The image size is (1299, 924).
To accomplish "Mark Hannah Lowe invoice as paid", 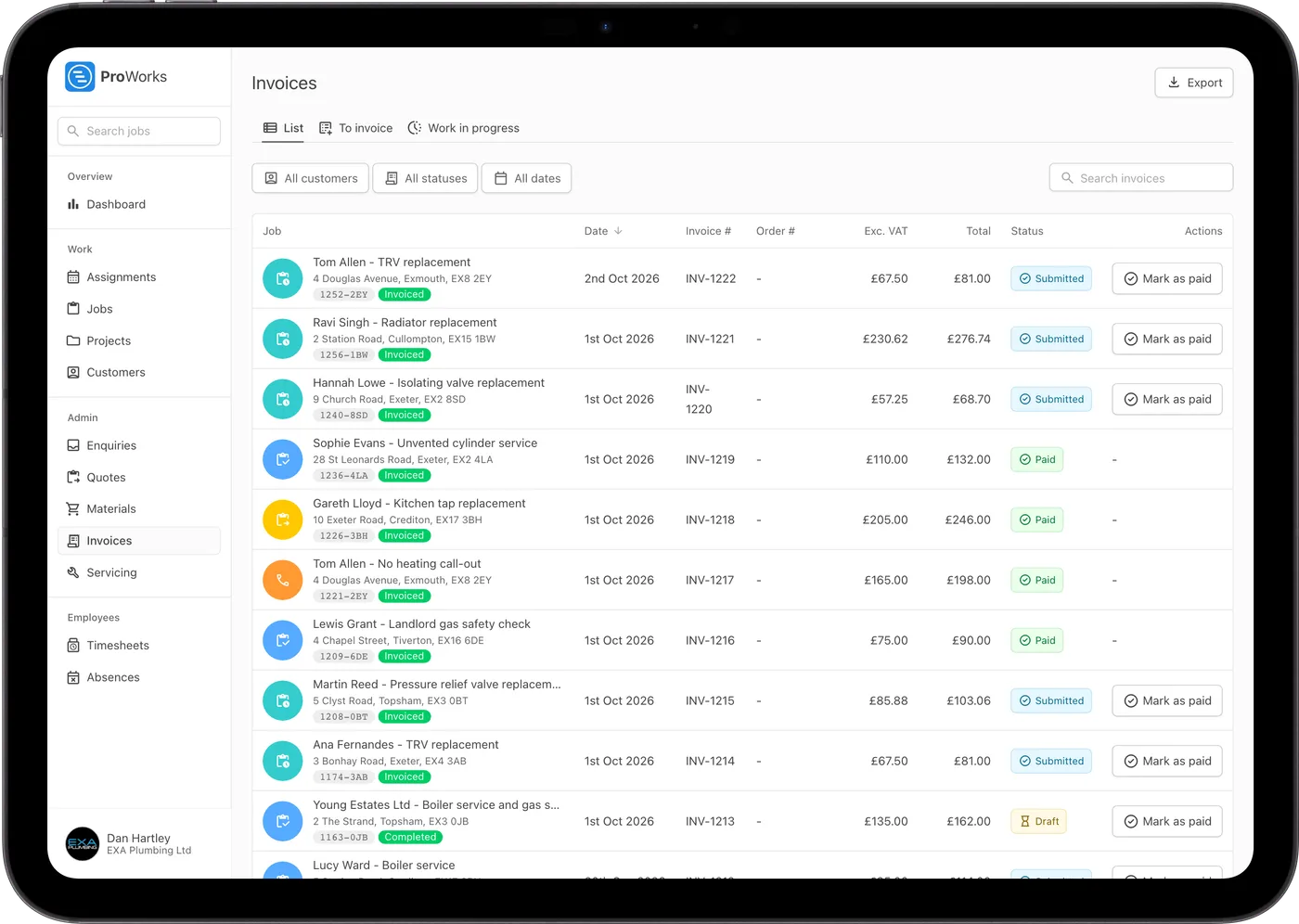I will [1167, 399].
